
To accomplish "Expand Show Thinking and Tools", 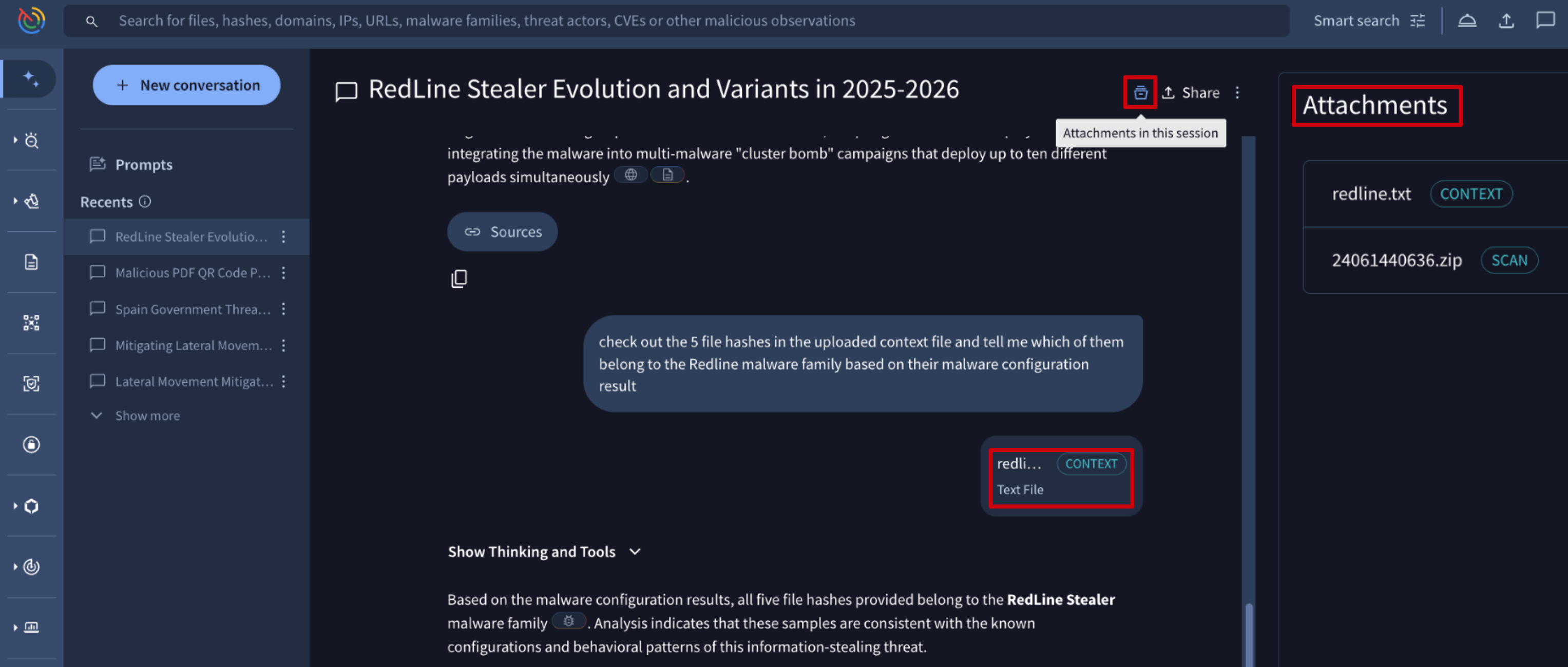I will [544, 552].
